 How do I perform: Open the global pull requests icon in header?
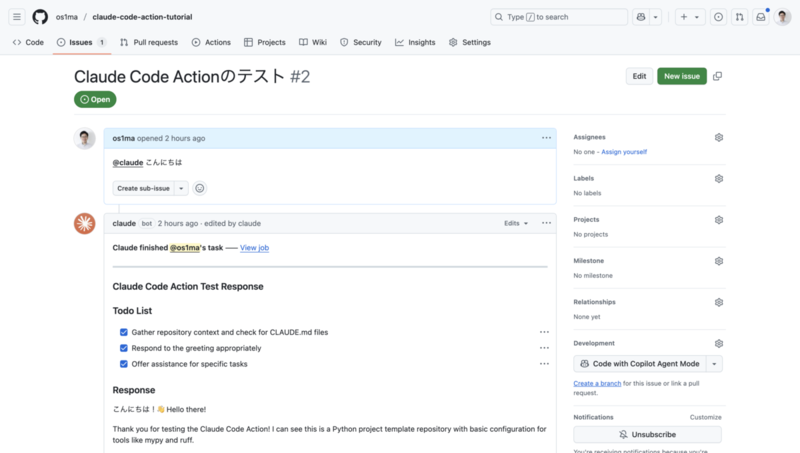(x=739, y=17)
